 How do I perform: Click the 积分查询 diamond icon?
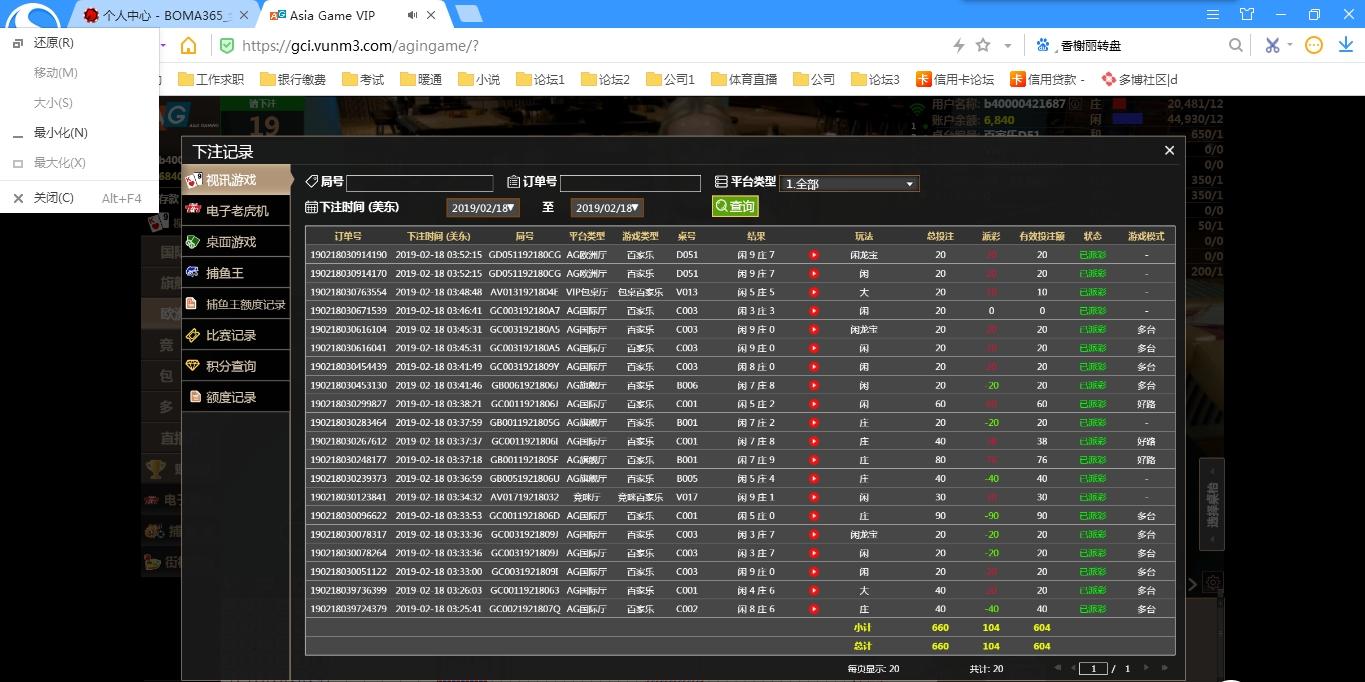pyautogui.click(x=194, y=366)
